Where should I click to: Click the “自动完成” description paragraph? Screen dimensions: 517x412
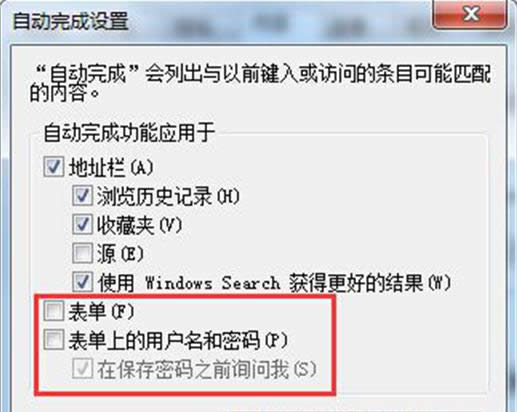[x=261, y=83]
